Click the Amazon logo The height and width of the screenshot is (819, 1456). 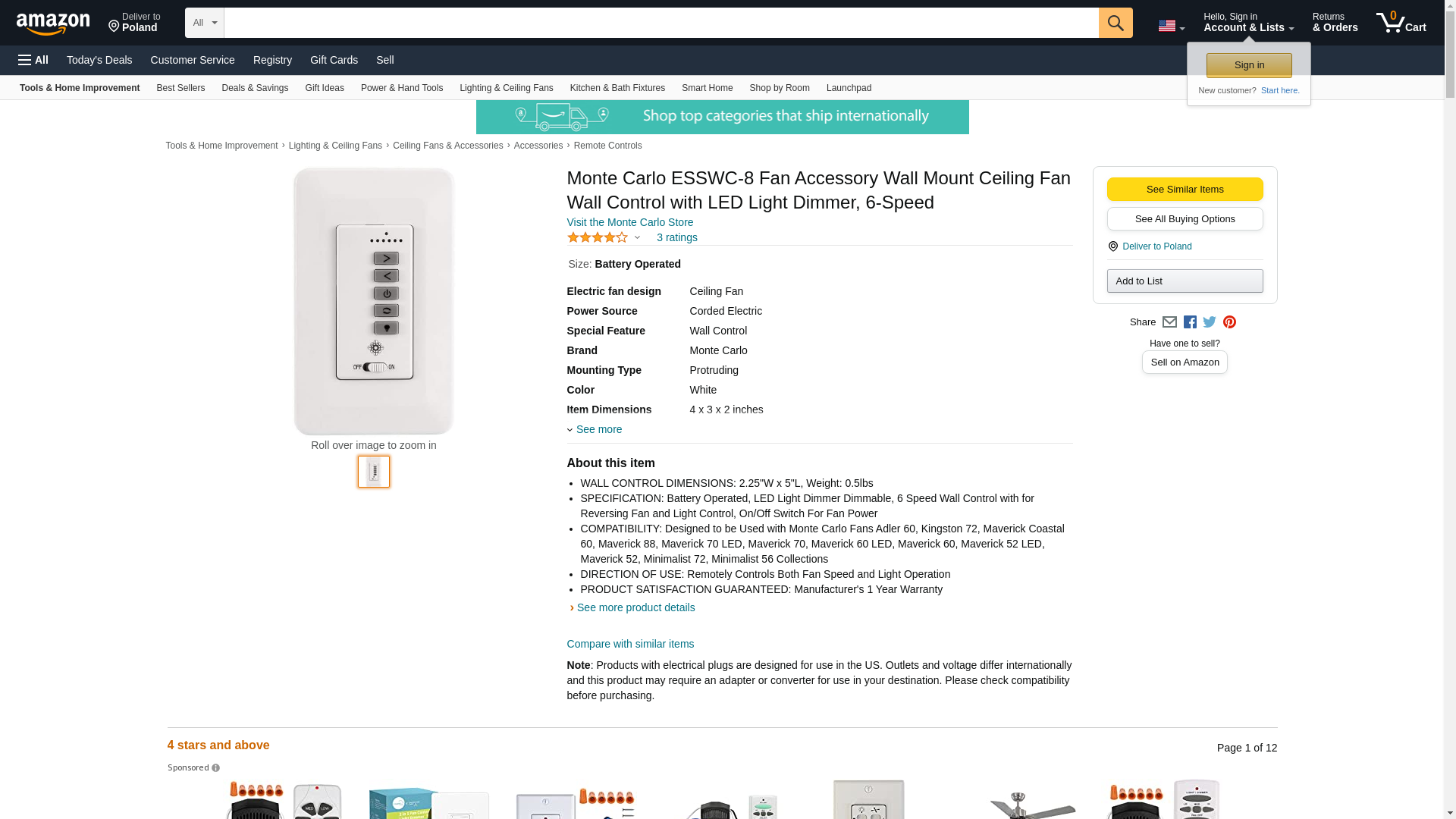coord(53,24)
